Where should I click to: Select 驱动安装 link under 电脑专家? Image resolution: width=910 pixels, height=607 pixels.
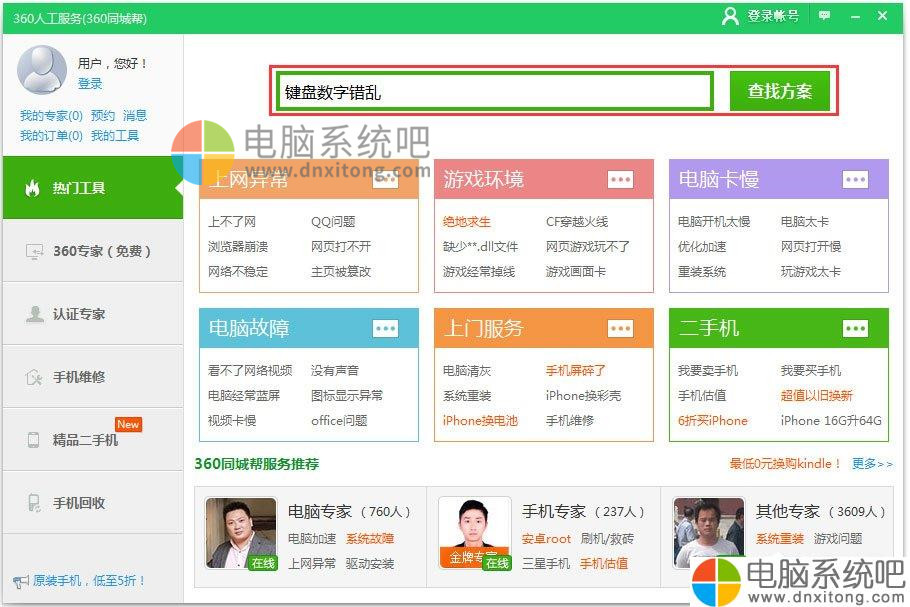coord(370,563)
